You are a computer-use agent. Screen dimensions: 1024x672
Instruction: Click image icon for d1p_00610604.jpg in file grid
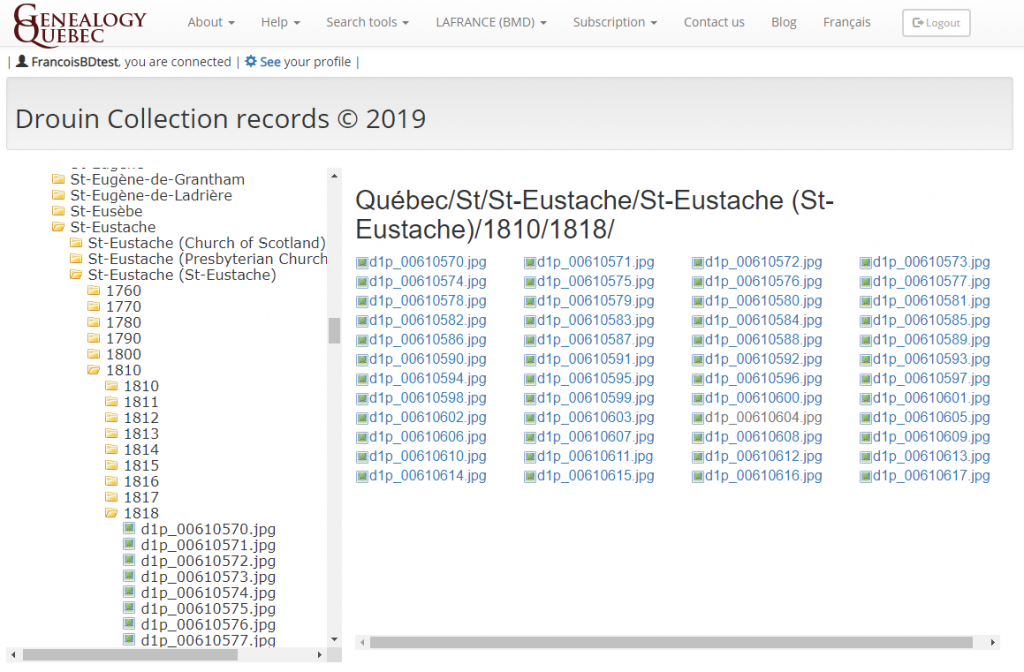pos(697,418)
